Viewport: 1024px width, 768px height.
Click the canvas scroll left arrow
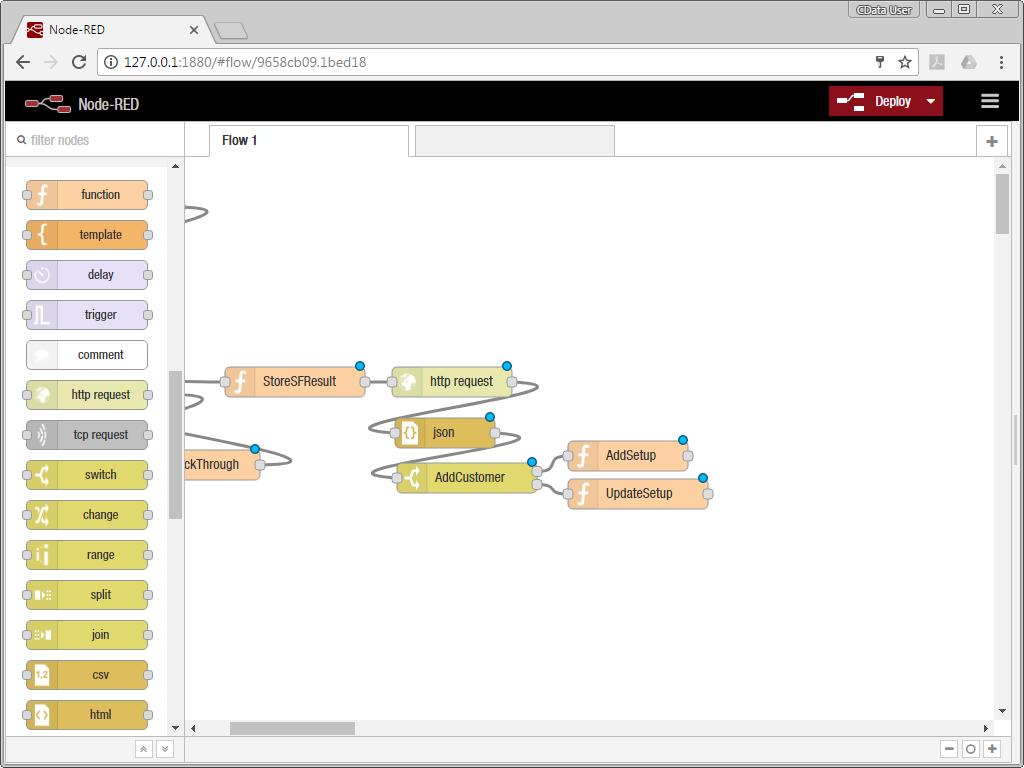tap(193, 728)
